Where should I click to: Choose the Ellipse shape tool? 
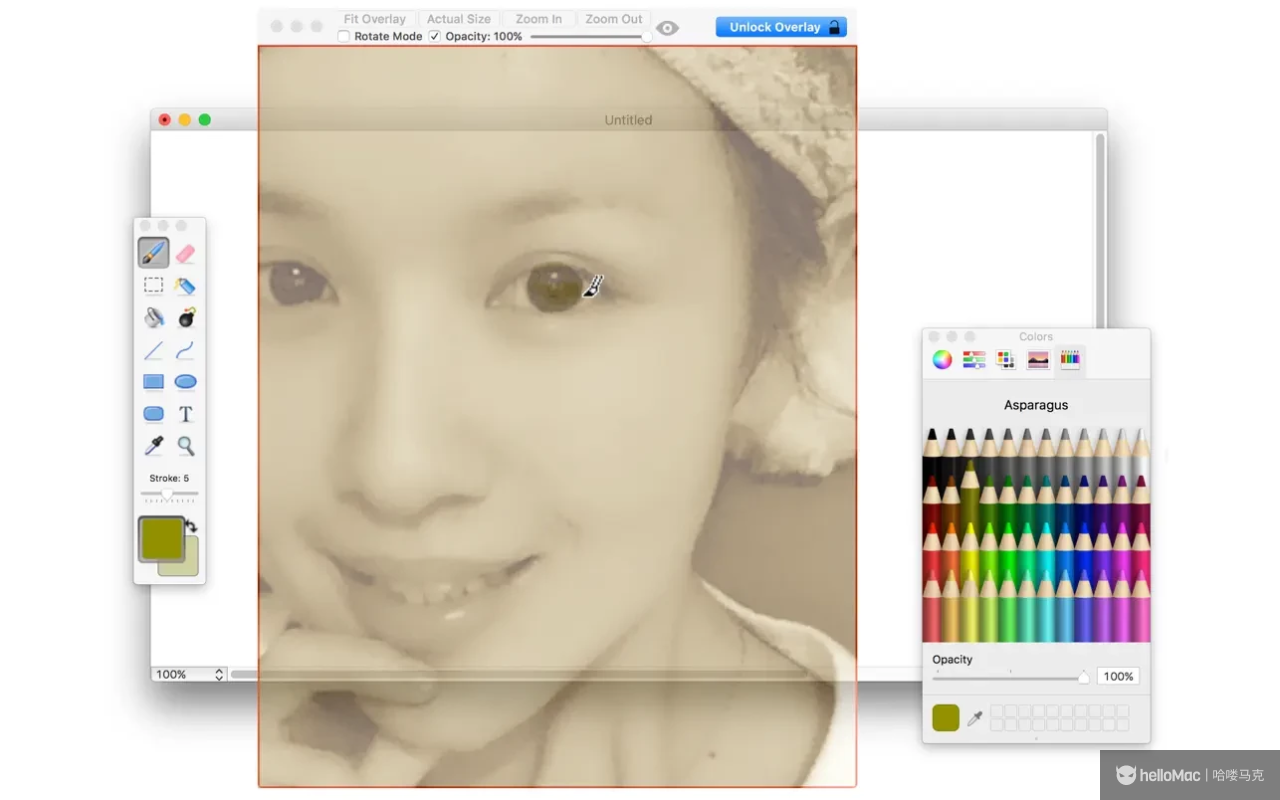tap(185, 382)
